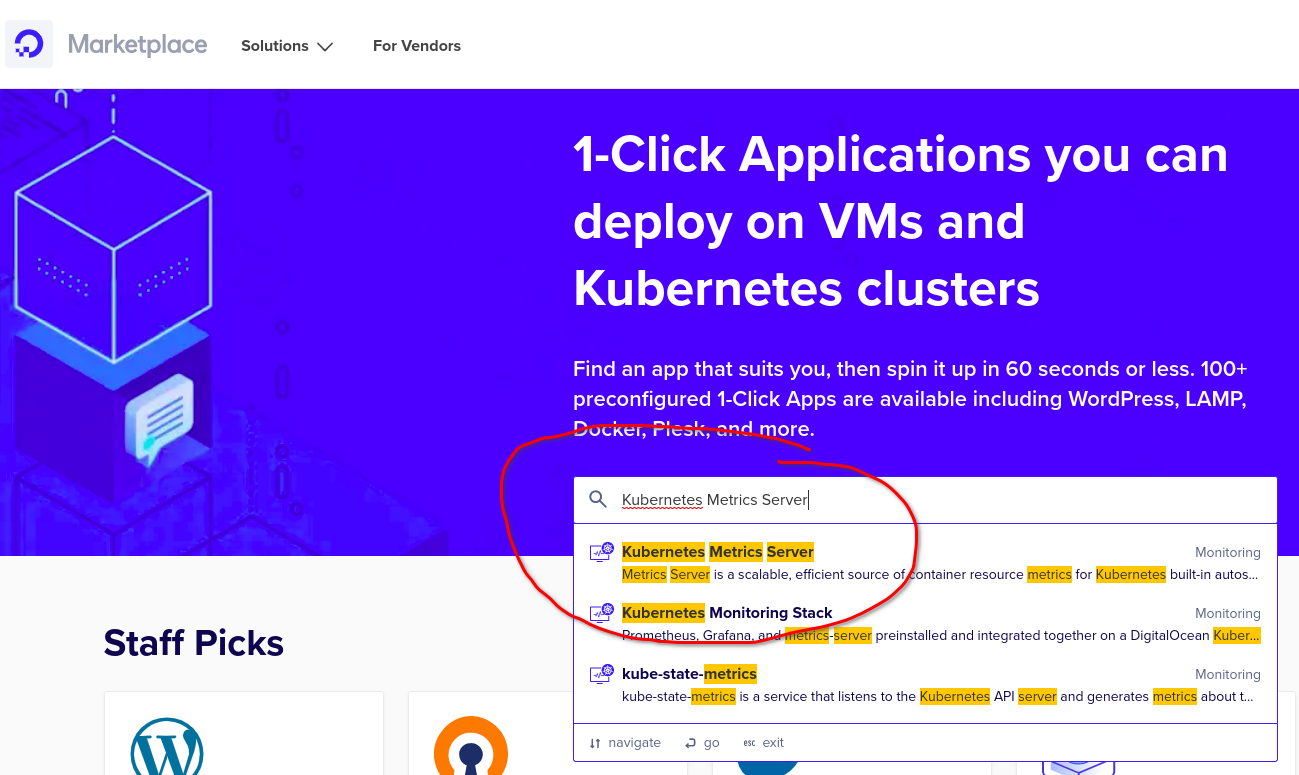Select the kube-state-metrics result
The width and height of the screenshot is (1299, 775).
tap(925, 685)
